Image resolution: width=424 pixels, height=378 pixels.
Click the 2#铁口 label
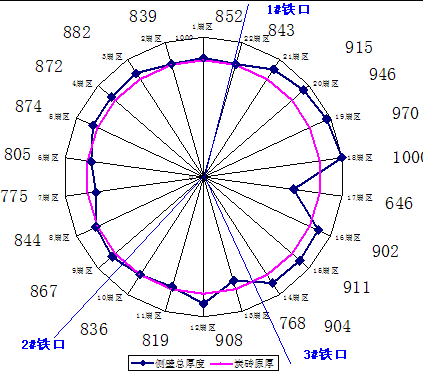point(43,344)
